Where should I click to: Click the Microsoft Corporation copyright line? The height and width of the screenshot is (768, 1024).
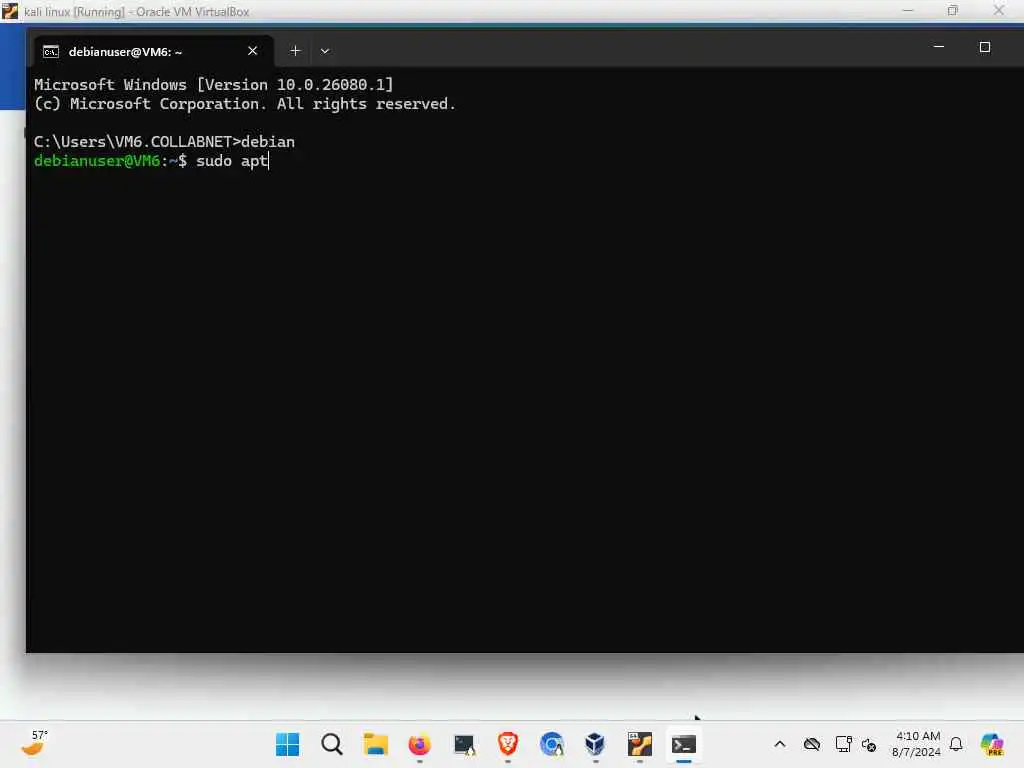[x=245, y=104]
